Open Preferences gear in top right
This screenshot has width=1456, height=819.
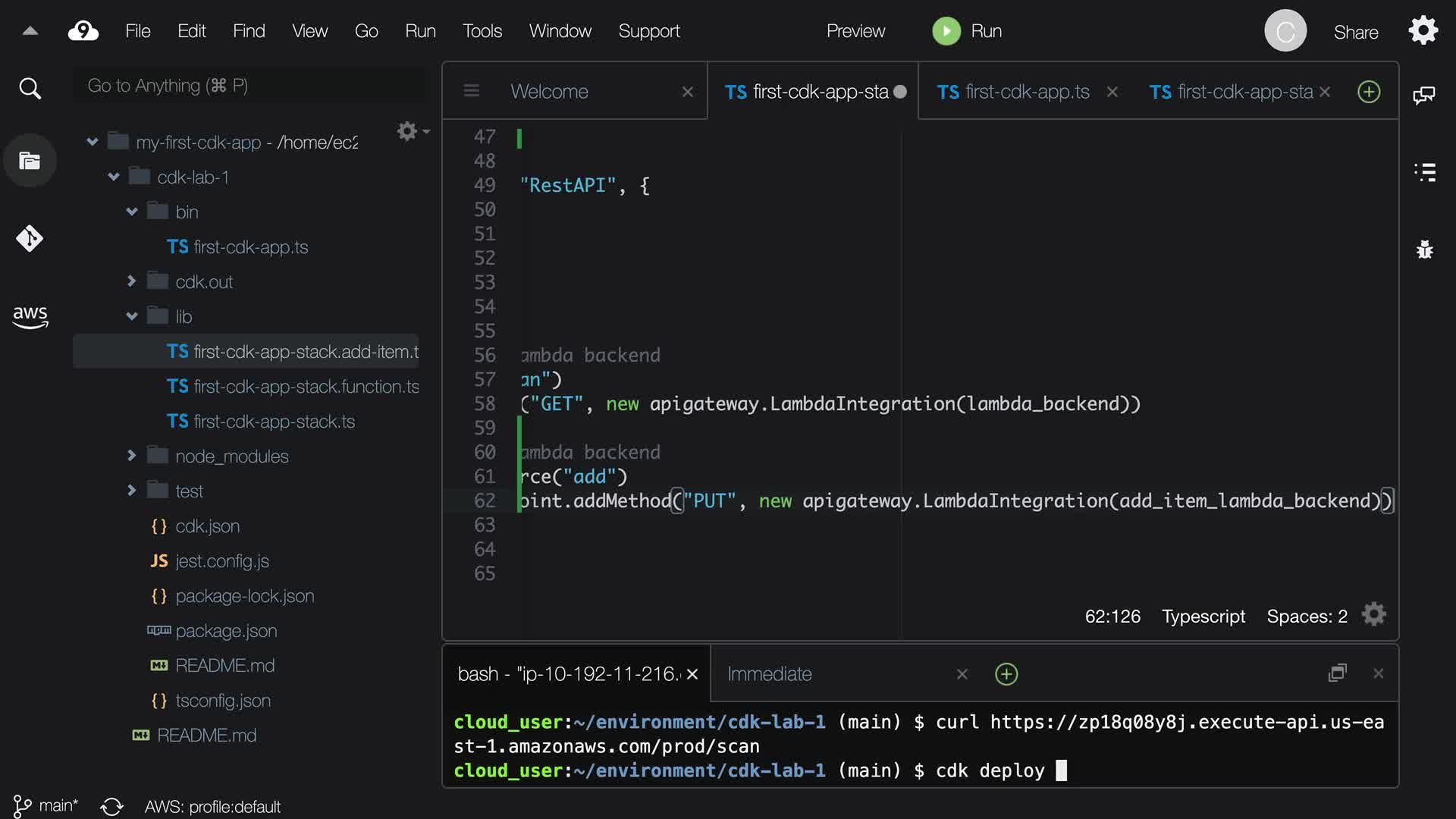pyautogui.click(x=1423, y=31)
